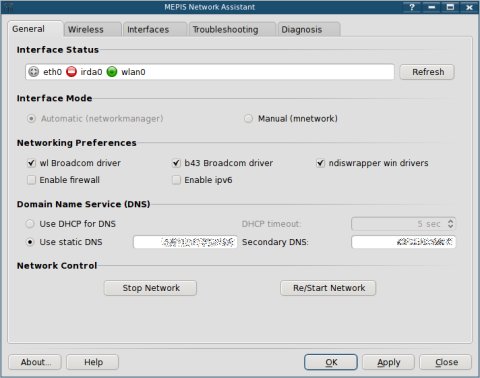Click the red irda0 status icon
480x378 pixels.
[71, 72]
